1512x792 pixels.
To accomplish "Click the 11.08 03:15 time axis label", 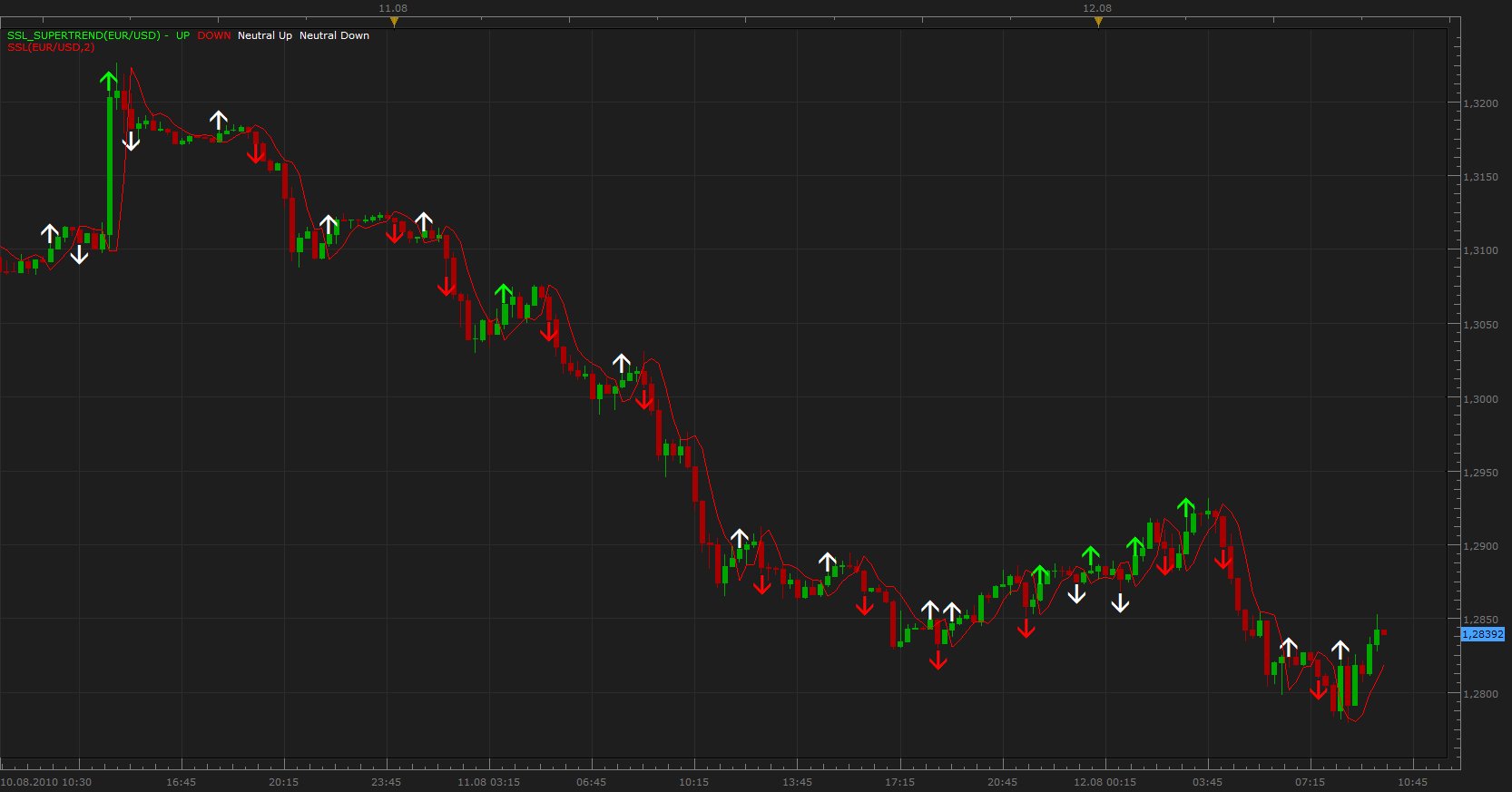I will point(488,782).
